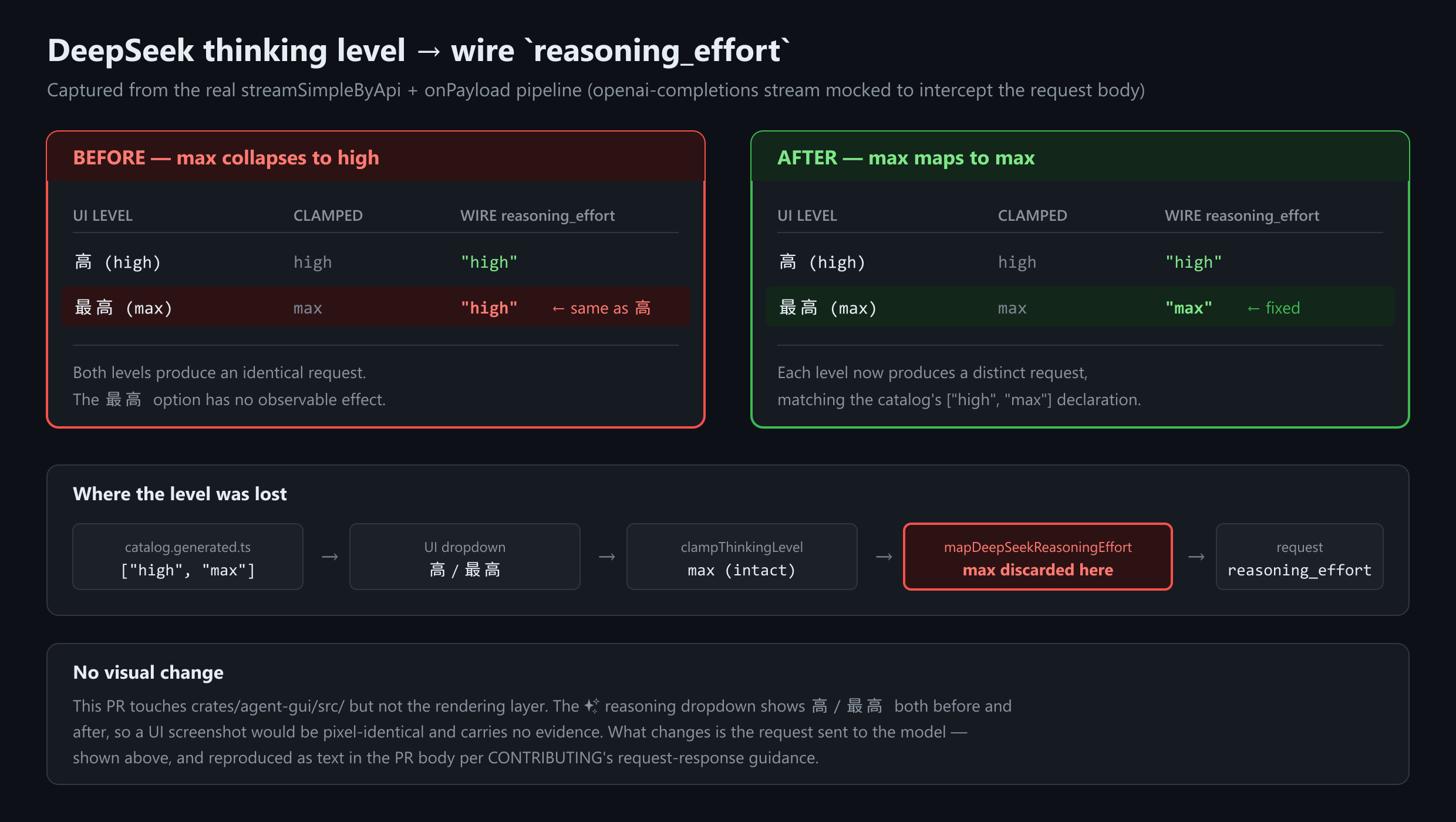The height and width of the screenshot is (822, 1456).
Task: Click the arrow before request reasoning_effort box
Action: pos(1197,557)
